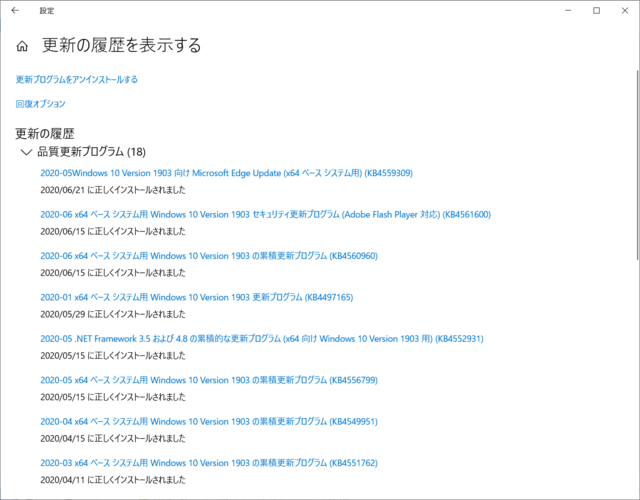This screenshot has height=500, width=640.
Task: Minimize the 設定 window
Action: (568, 11)
